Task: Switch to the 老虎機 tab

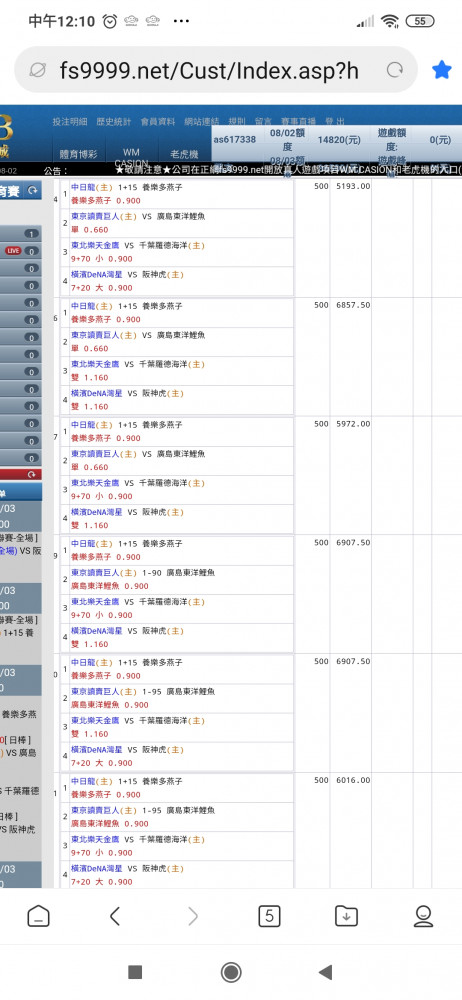Action: pos(184,154)
